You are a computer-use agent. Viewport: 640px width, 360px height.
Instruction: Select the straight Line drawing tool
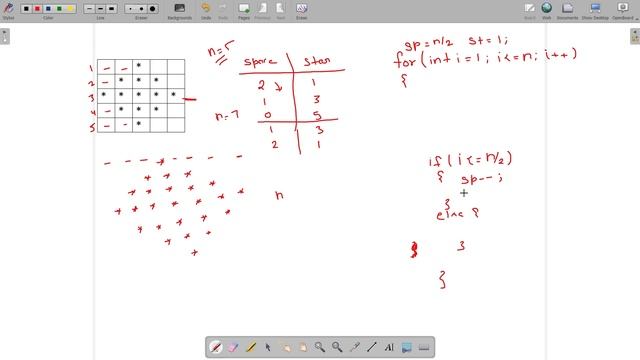point(371,347)
